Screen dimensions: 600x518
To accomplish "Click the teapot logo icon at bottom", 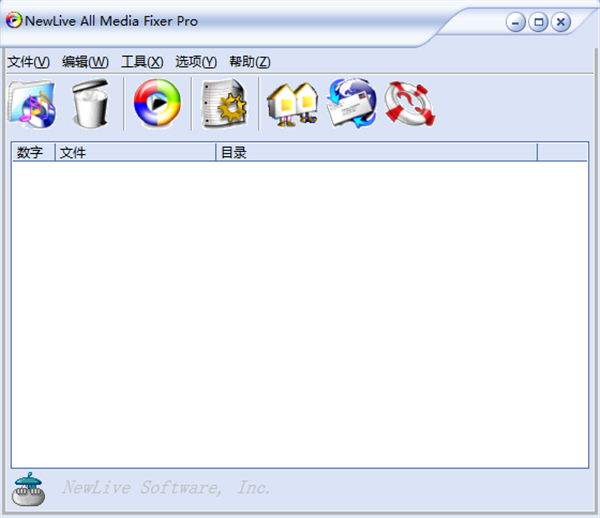I will (x=28, y=489).
